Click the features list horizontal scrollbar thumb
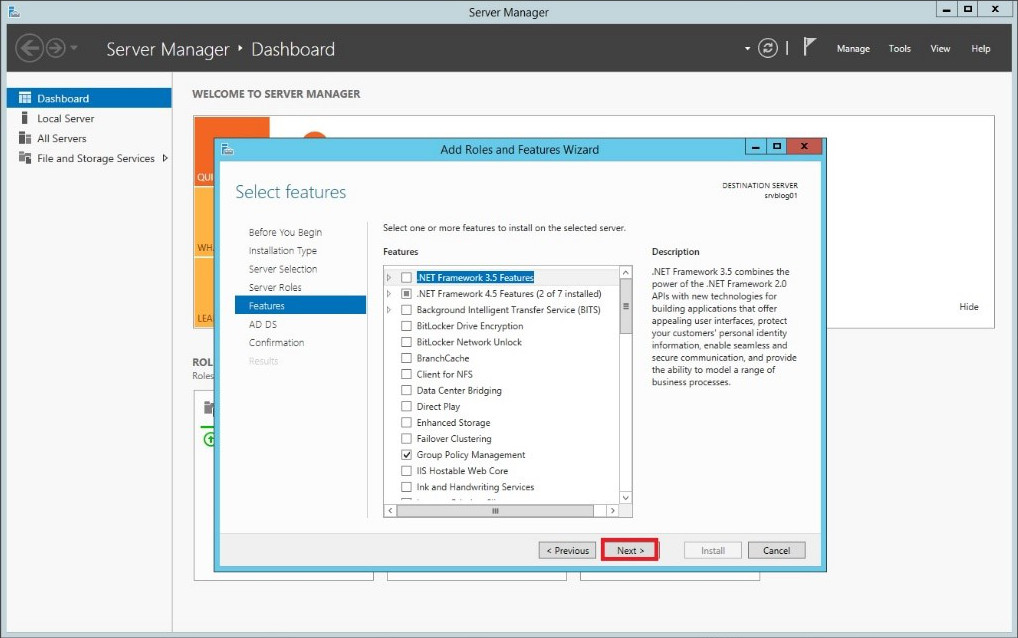Screen dimensions: 1018x638 pyautogui.click(x=495, y=511)
